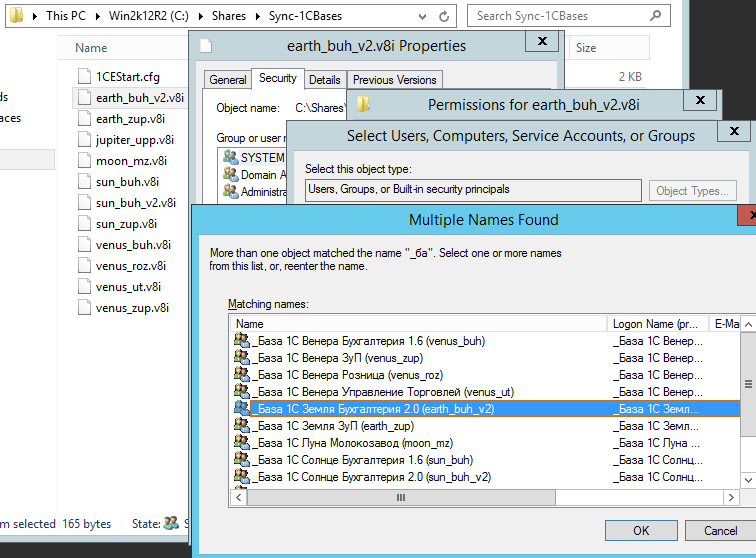Image resolution: width=756 pixels, height=558 pixels.
Task: Switch to the General tab
Action: 228,80
